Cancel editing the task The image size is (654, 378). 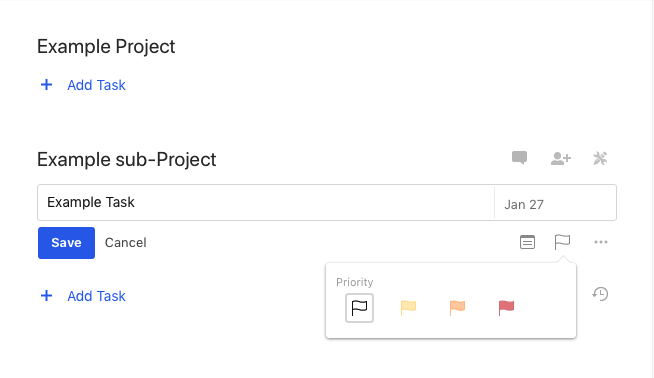(126, 243)
